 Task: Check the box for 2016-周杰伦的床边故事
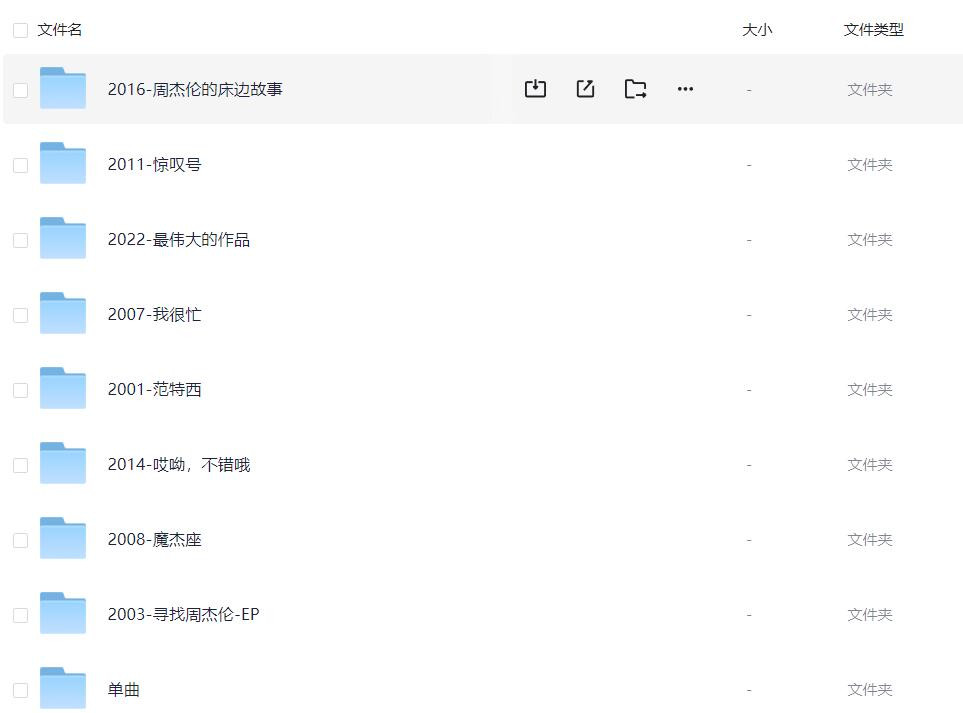tap(20, 90)
